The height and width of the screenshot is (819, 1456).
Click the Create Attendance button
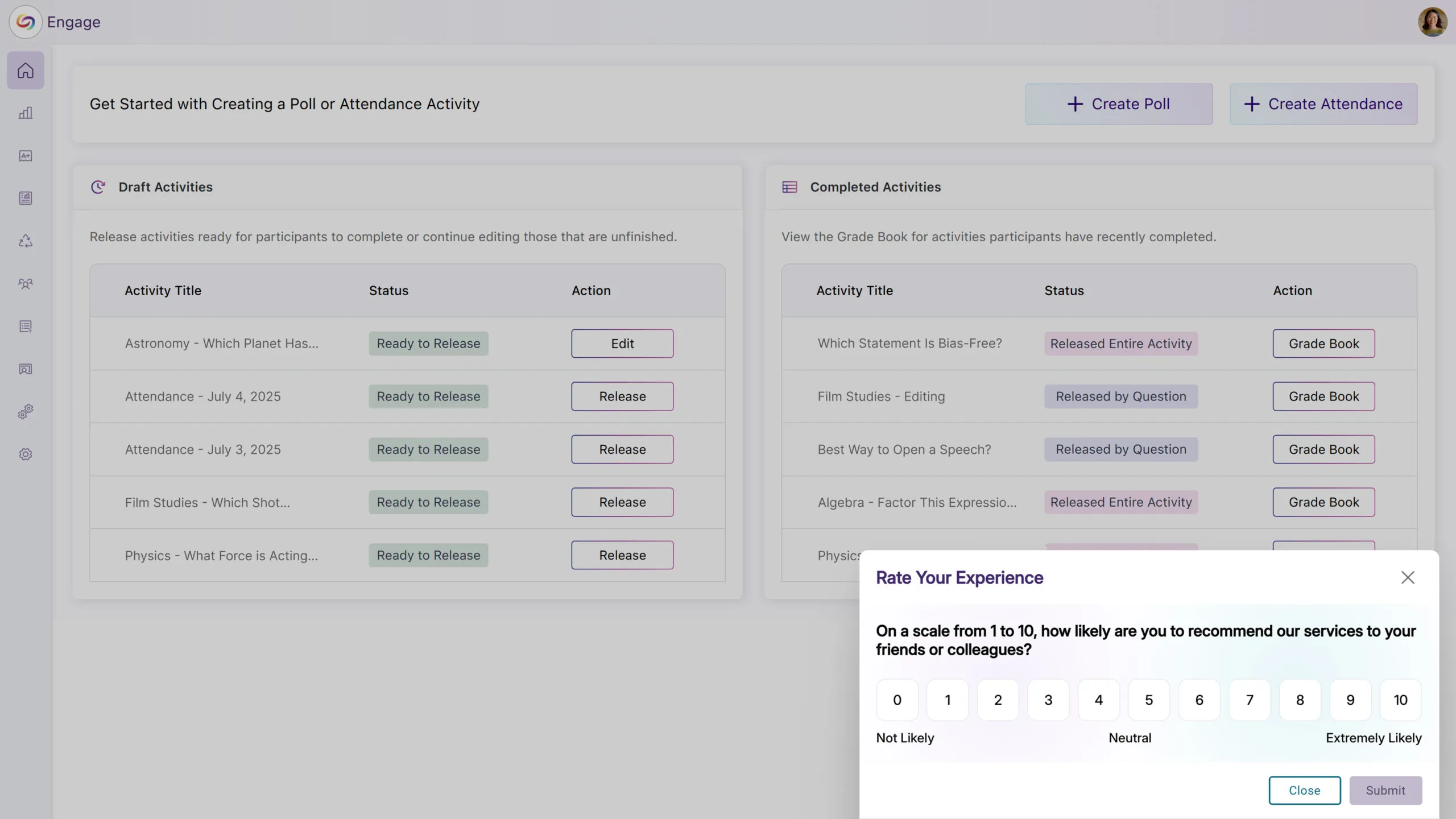pyautogui.click(x=1323, y=104)
